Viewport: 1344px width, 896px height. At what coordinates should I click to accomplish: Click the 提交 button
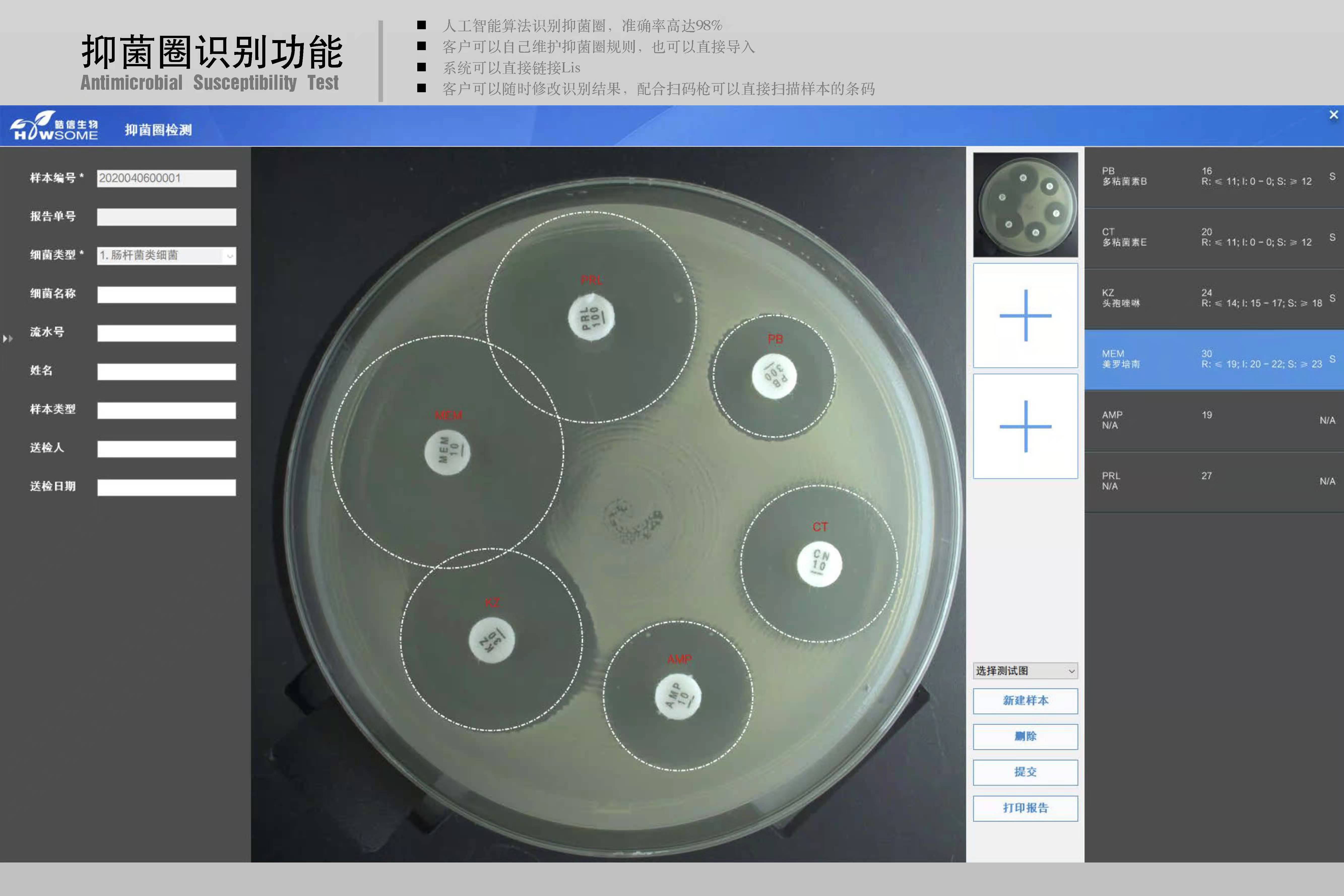(x=1025, y=772)
